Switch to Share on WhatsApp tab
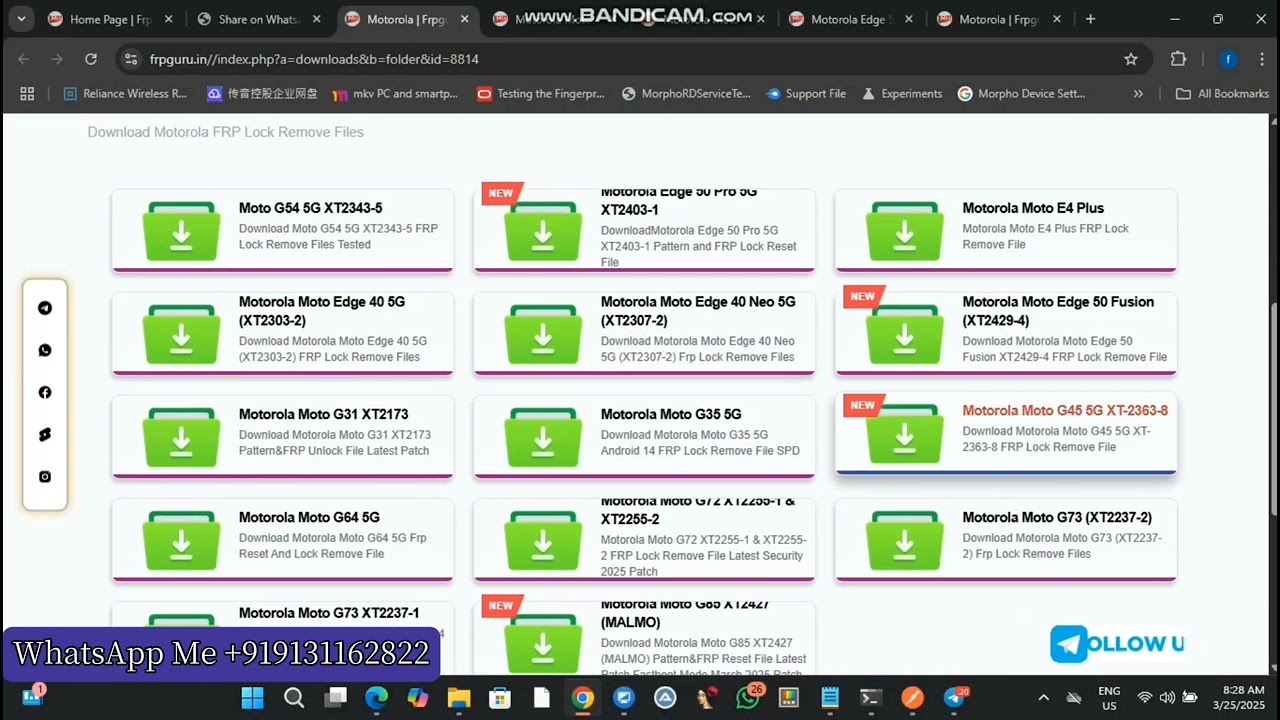 tap(258, 19)
